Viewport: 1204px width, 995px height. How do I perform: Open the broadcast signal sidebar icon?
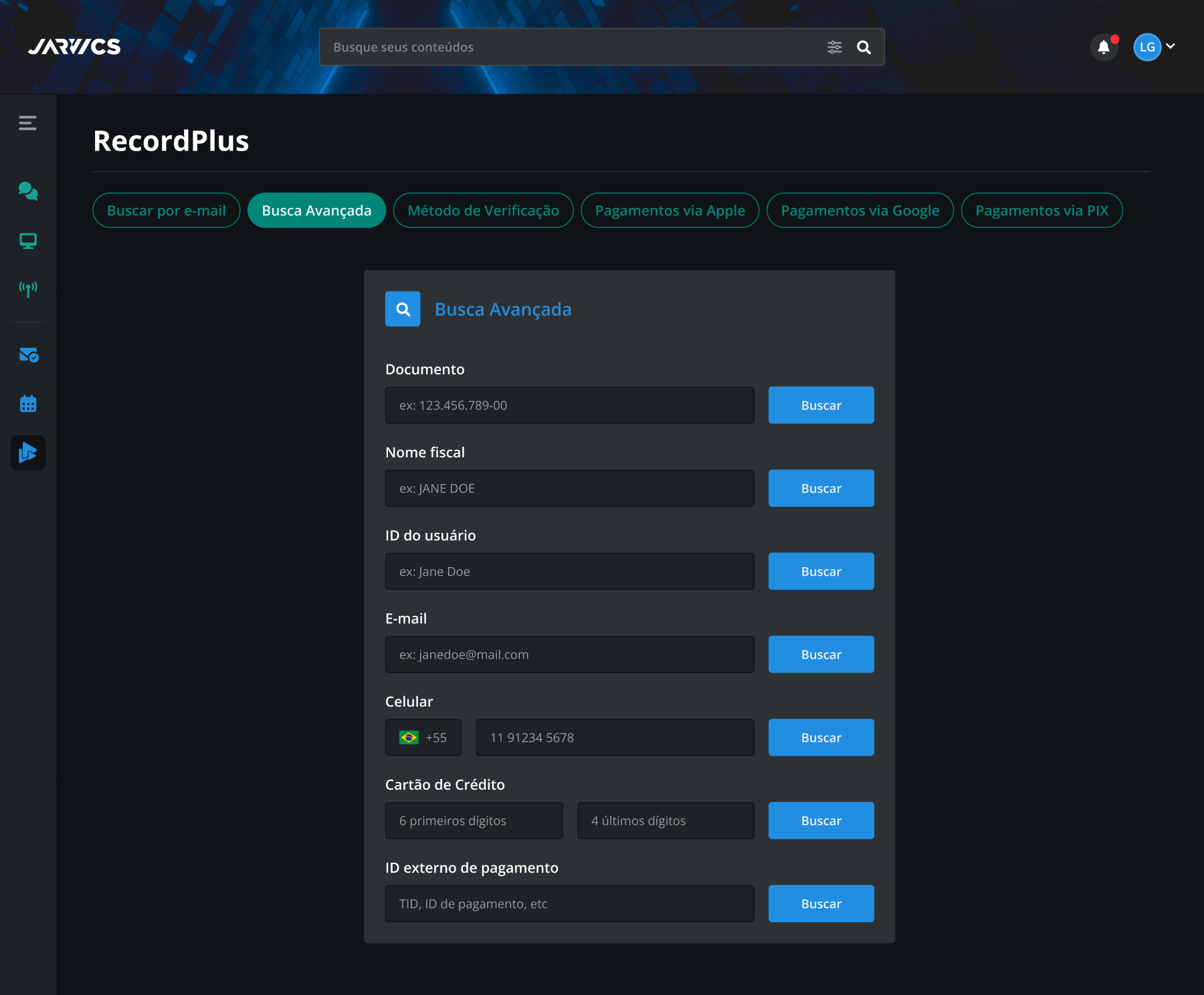tap(28, 289)
